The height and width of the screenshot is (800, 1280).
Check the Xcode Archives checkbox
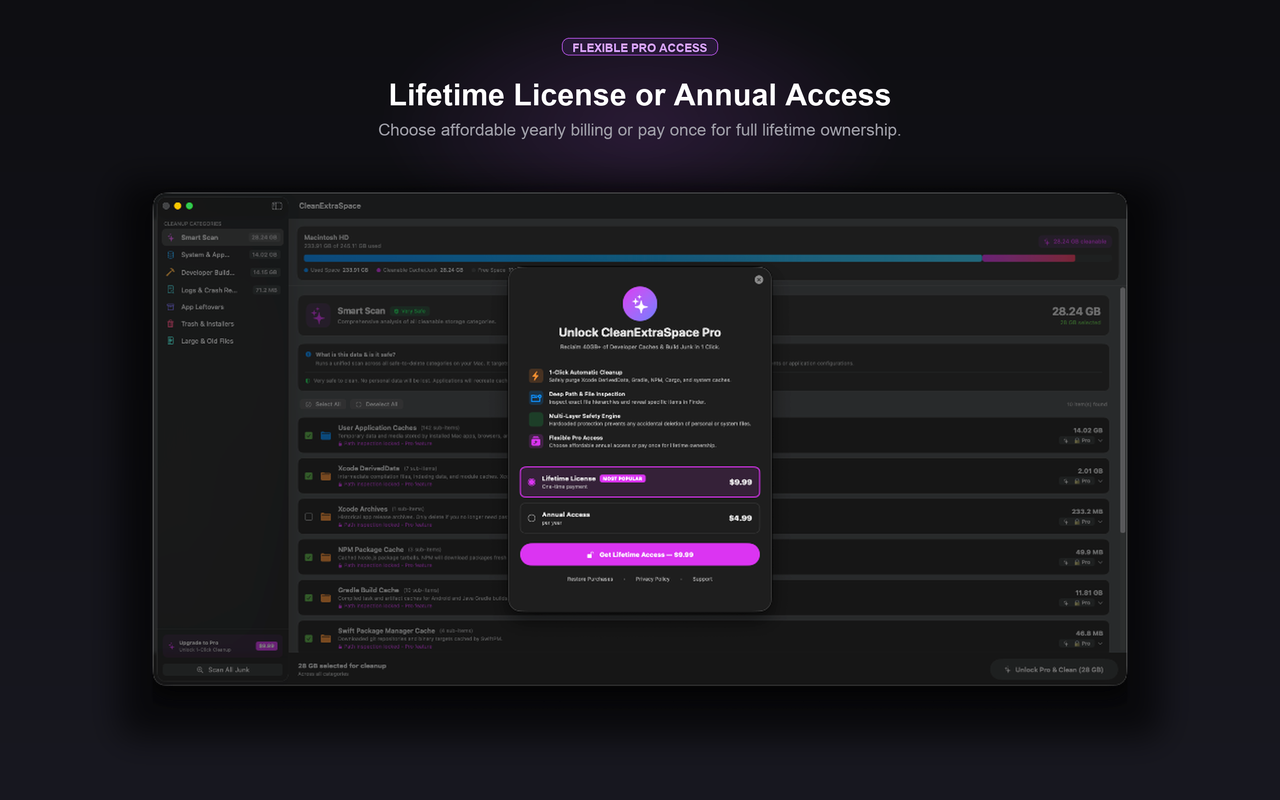tap(309, 516)
